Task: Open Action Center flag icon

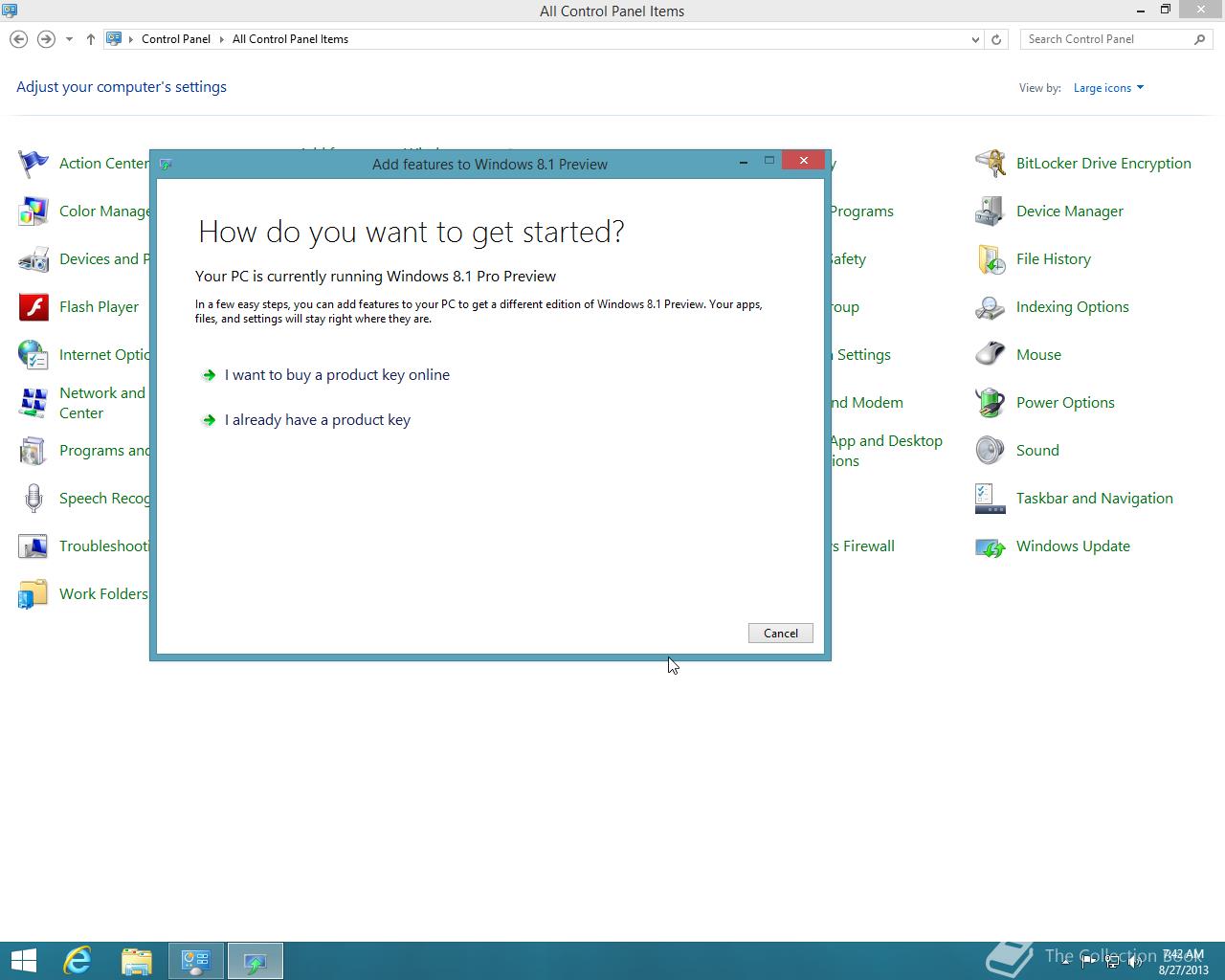Action: click(33, 164)
